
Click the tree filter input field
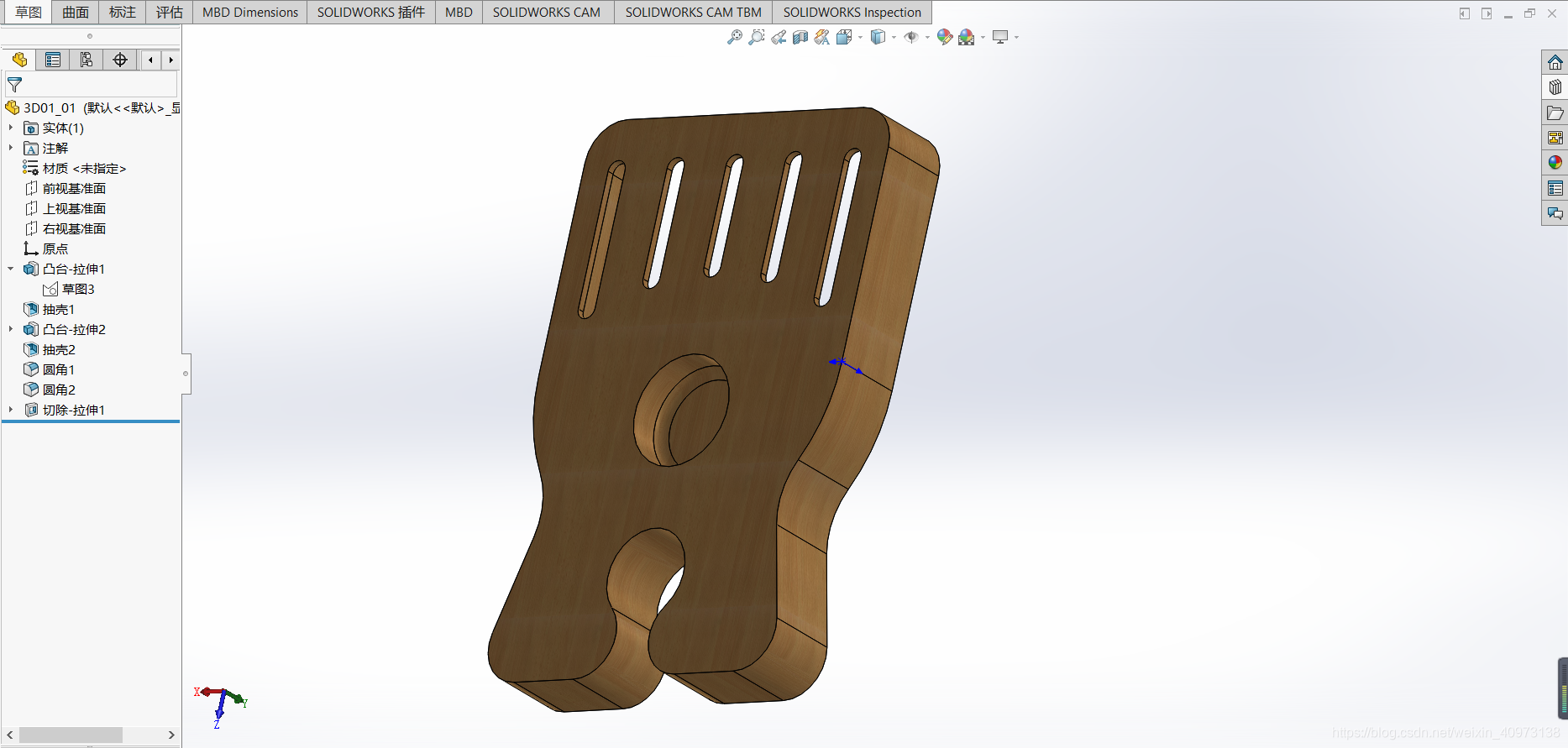coord(92,85)
